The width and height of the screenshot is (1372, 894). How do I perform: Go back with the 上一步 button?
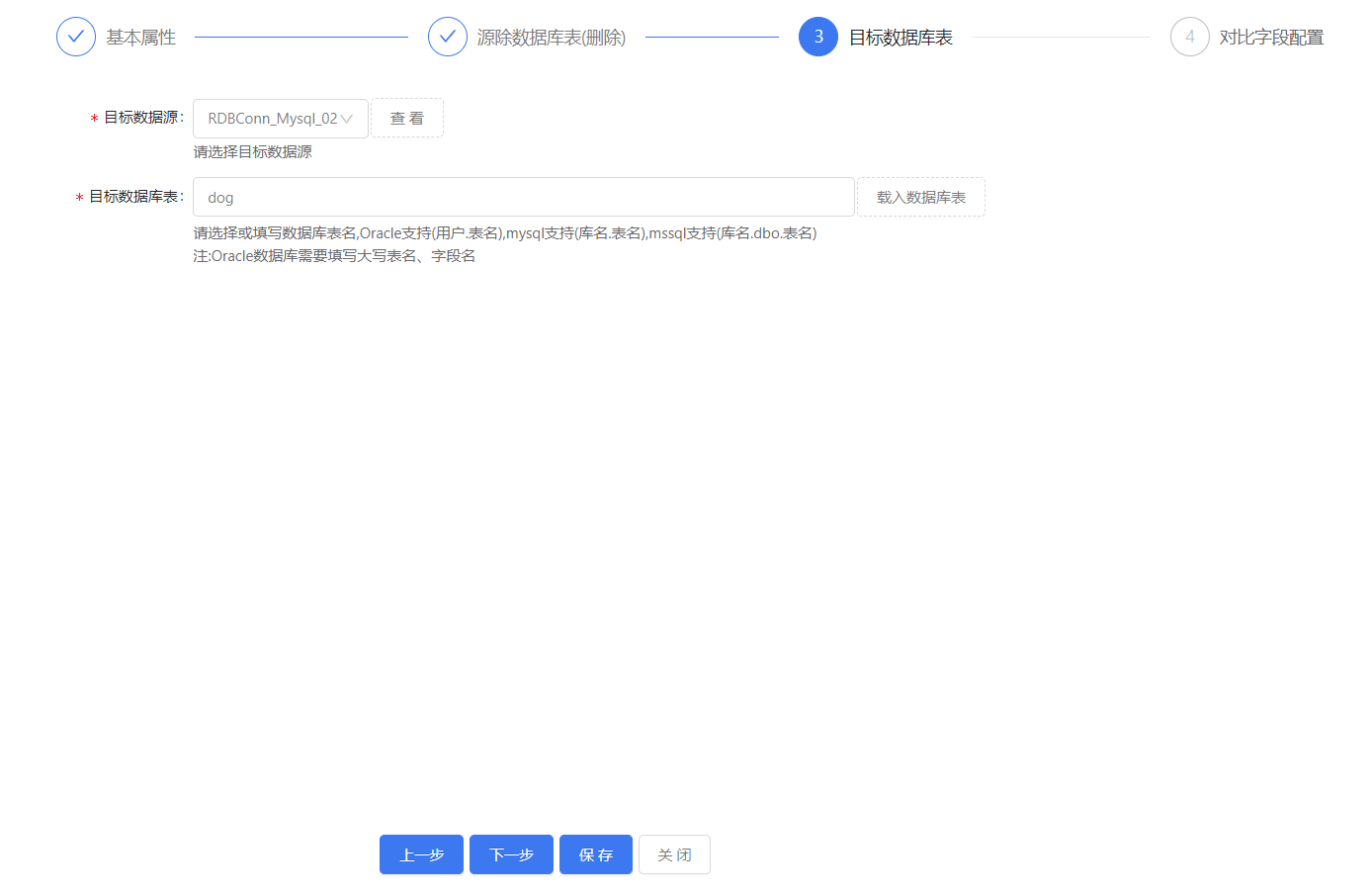[421, 854]
